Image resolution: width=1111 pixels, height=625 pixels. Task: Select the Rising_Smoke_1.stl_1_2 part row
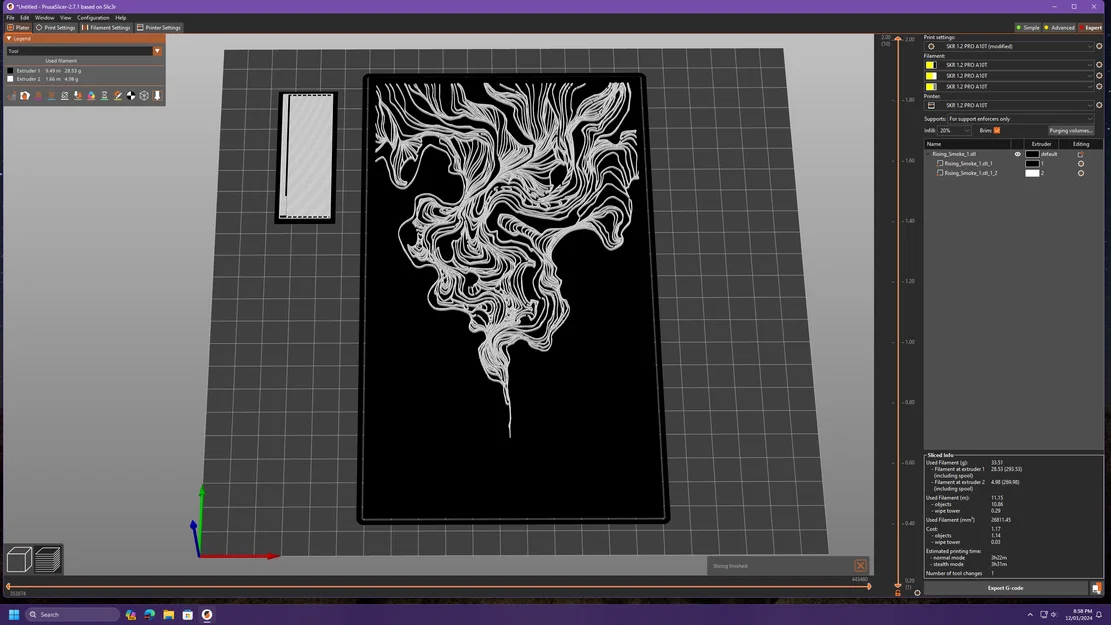970,173
